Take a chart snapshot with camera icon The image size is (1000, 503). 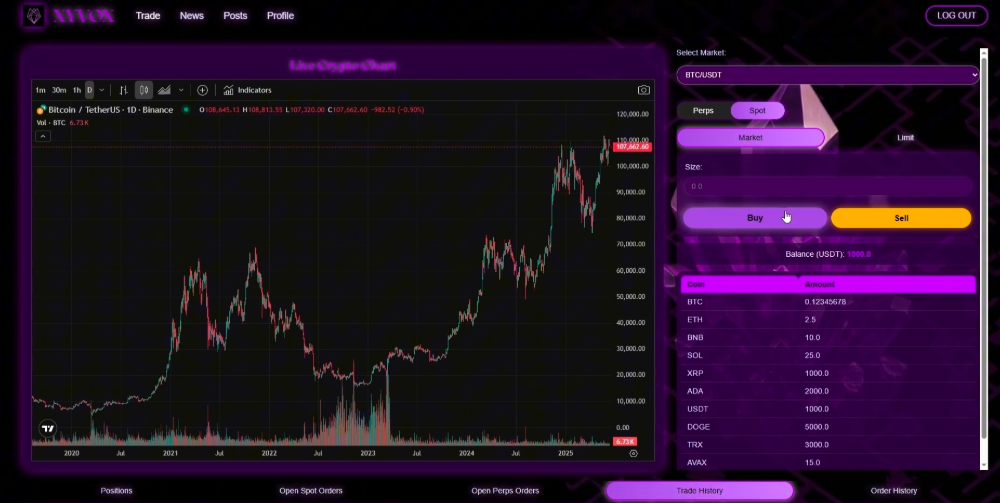point(644,90)
